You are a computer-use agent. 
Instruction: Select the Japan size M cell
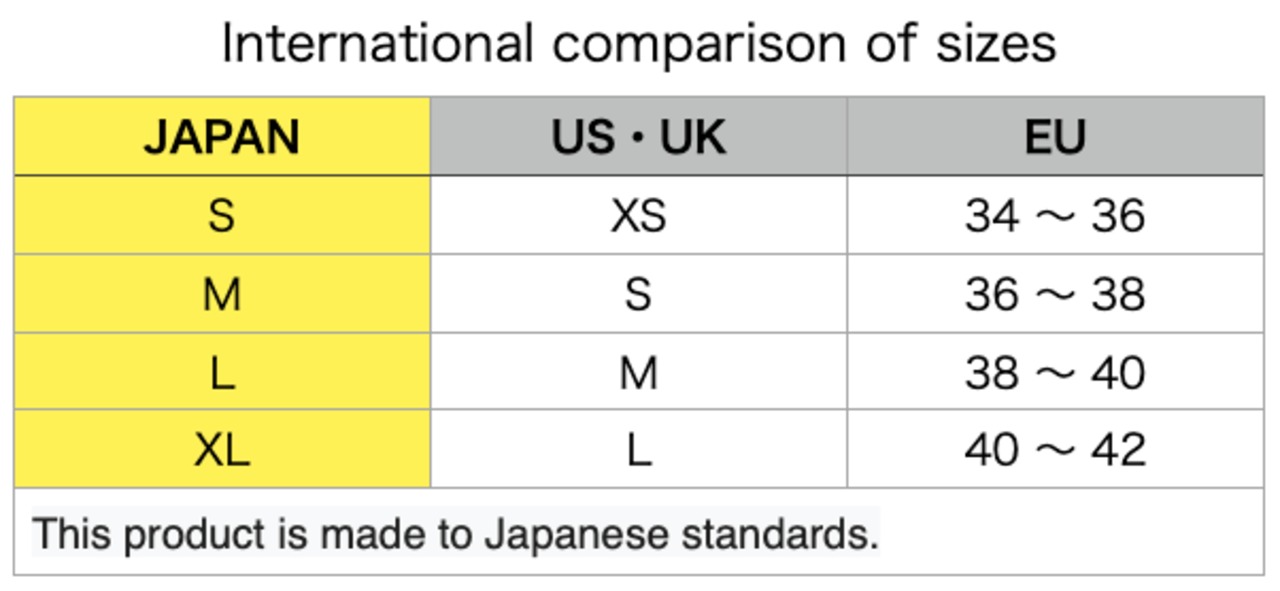click(222, 293)
